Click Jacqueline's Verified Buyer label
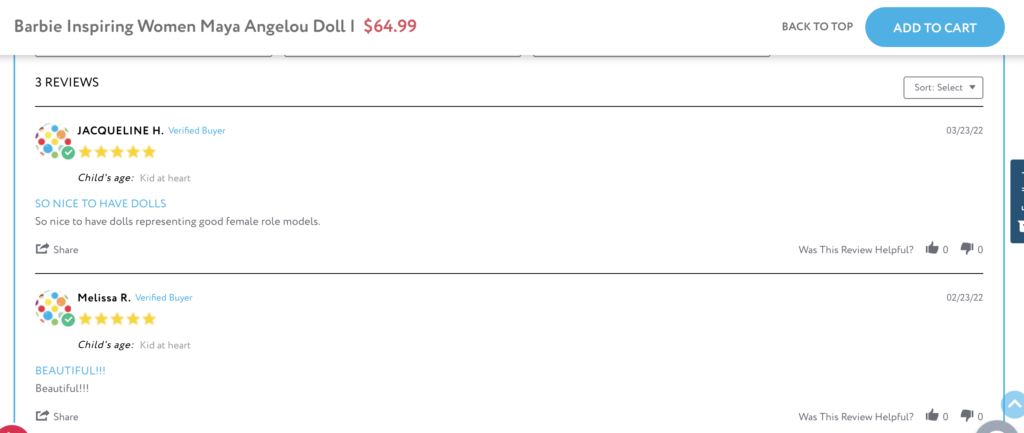The height and width of the screenshot is (433, 1024). point(197,131)
